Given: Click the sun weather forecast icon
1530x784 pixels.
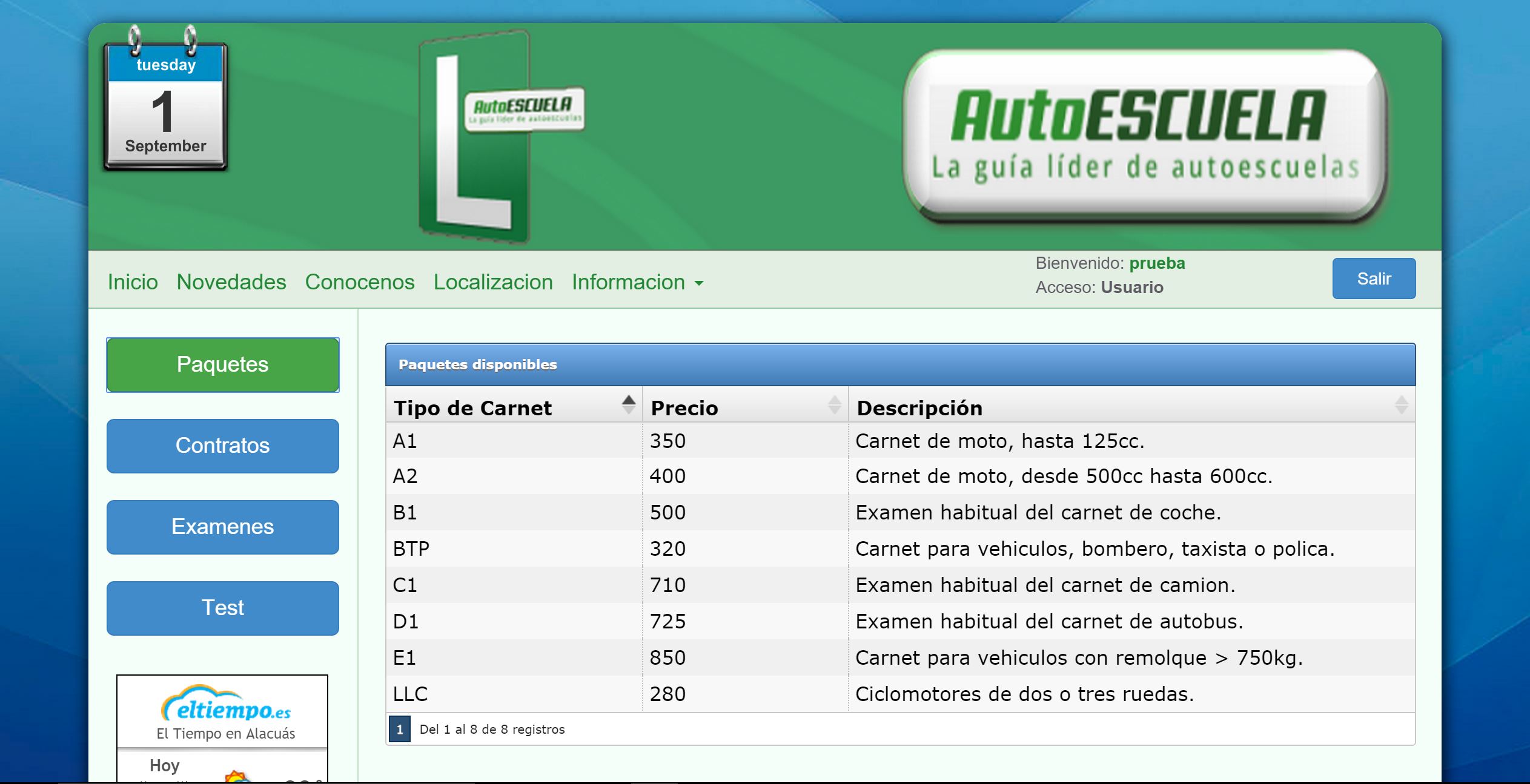Looking at the screenshot, I should tap(236, 776).
